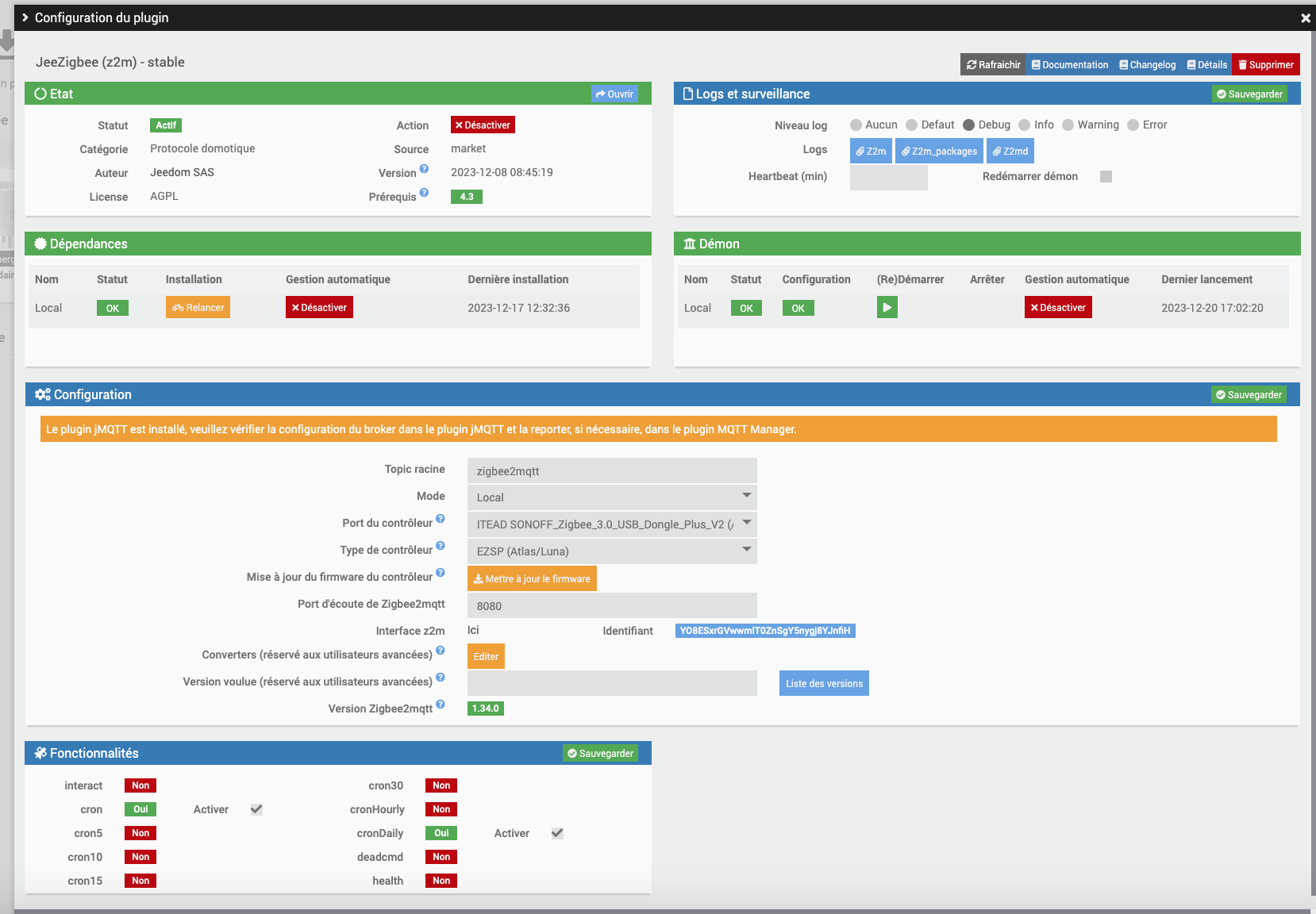Open the plugin Documentation
The height and width of the screenshot is (914, 1316).
click(x=1068, y=64)
